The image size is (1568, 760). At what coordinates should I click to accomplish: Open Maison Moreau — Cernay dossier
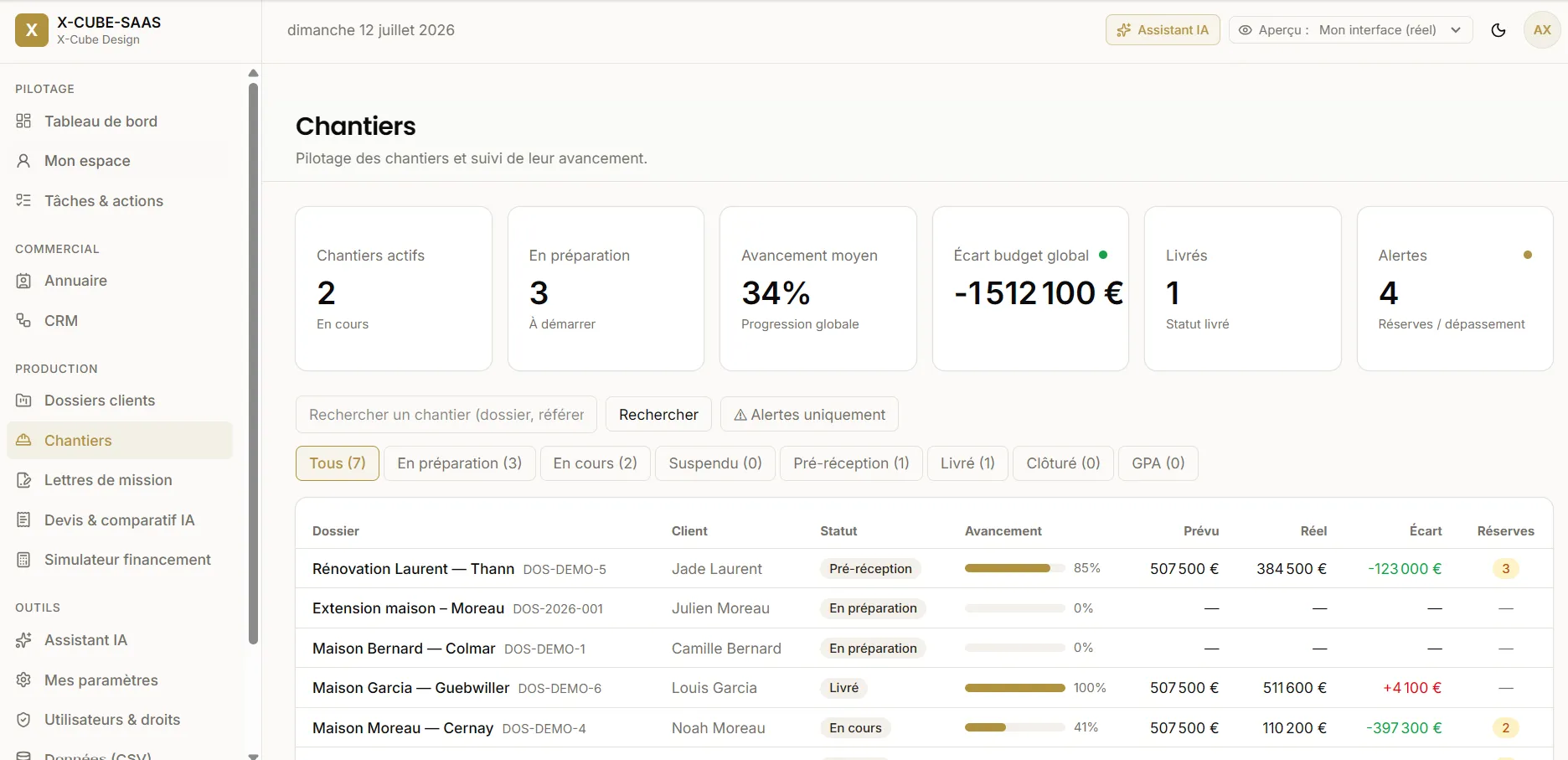[403, 728]
